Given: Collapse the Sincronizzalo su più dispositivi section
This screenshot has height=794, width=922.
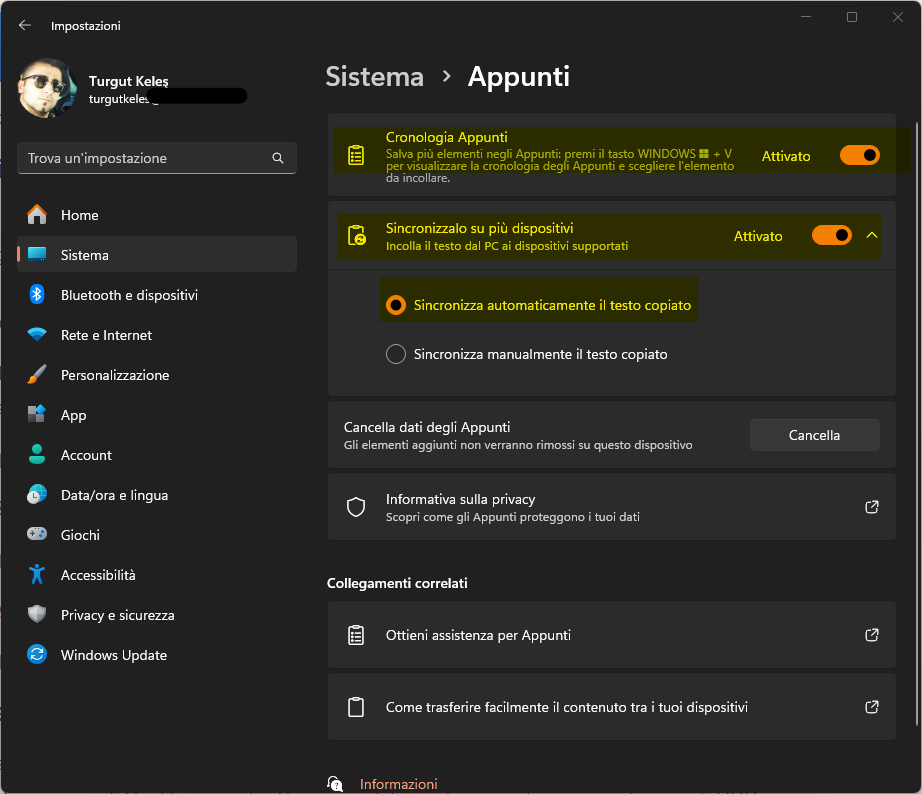Looking at the screenshot, I should pyautogui.click(x=871, y=235).
